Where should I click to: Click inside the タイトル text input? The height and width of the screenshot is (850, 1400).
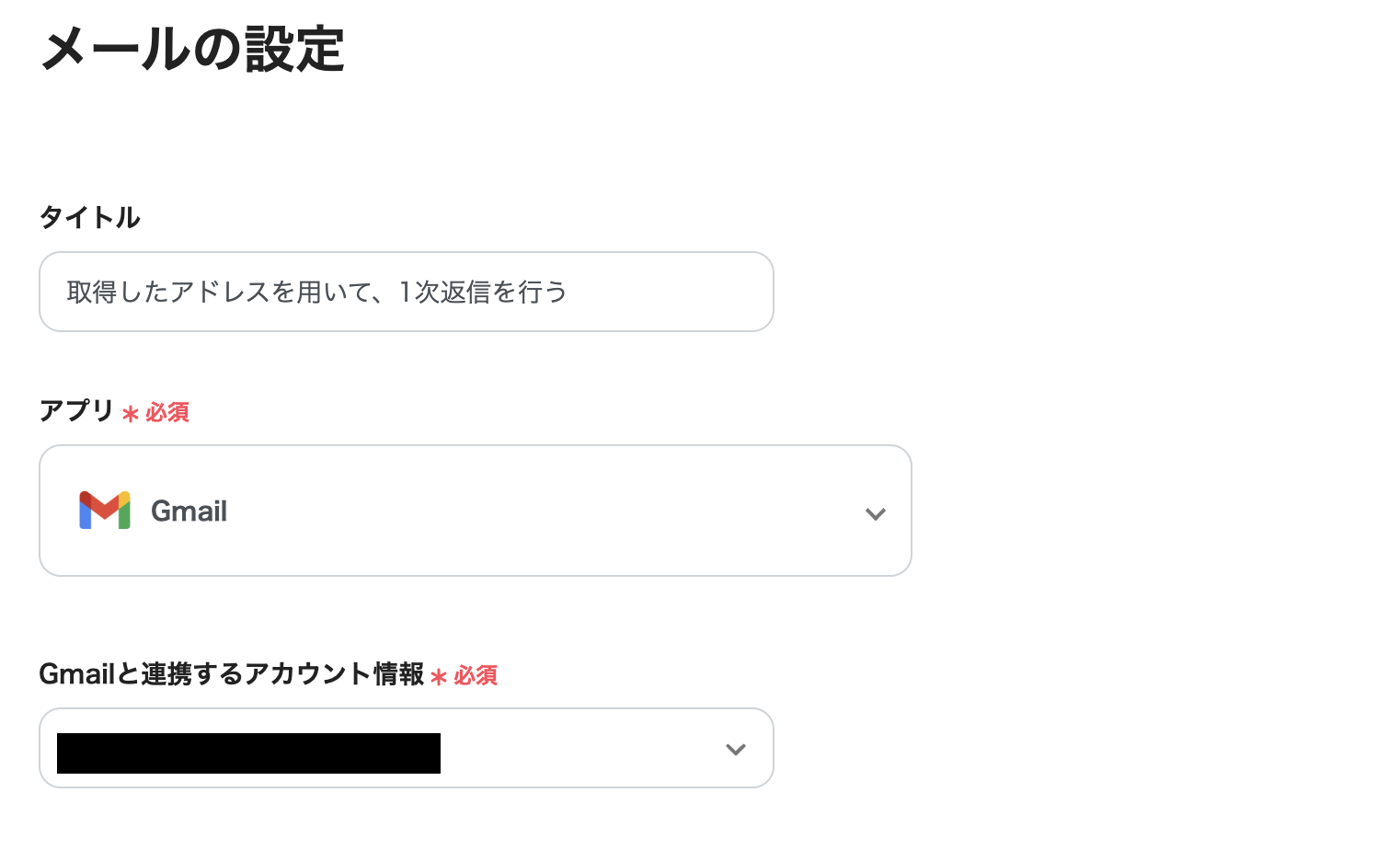406,292
